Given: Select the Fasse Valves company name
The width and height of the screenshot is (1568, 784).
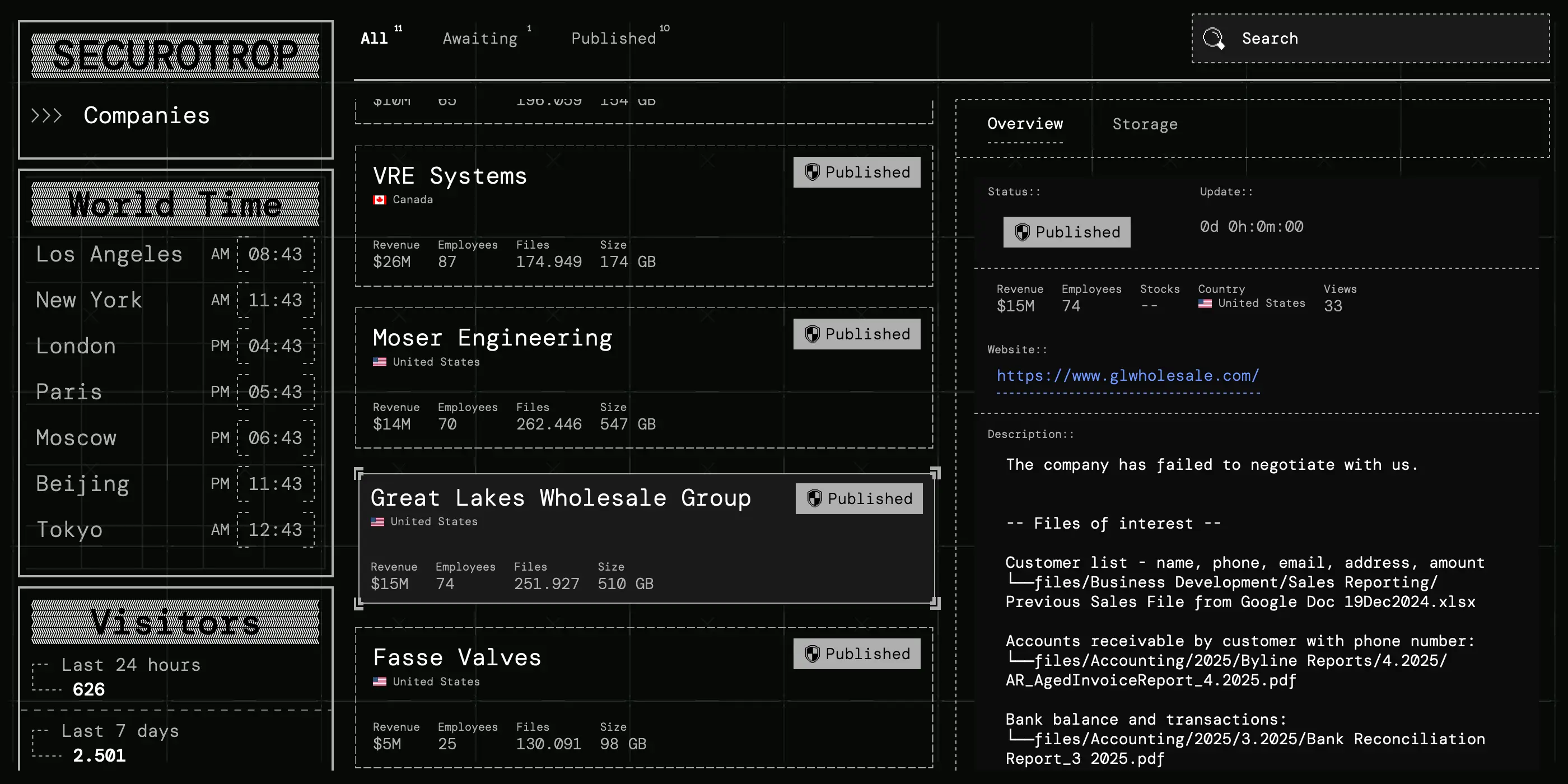Looking at the screenshot, I should [457, 657].
